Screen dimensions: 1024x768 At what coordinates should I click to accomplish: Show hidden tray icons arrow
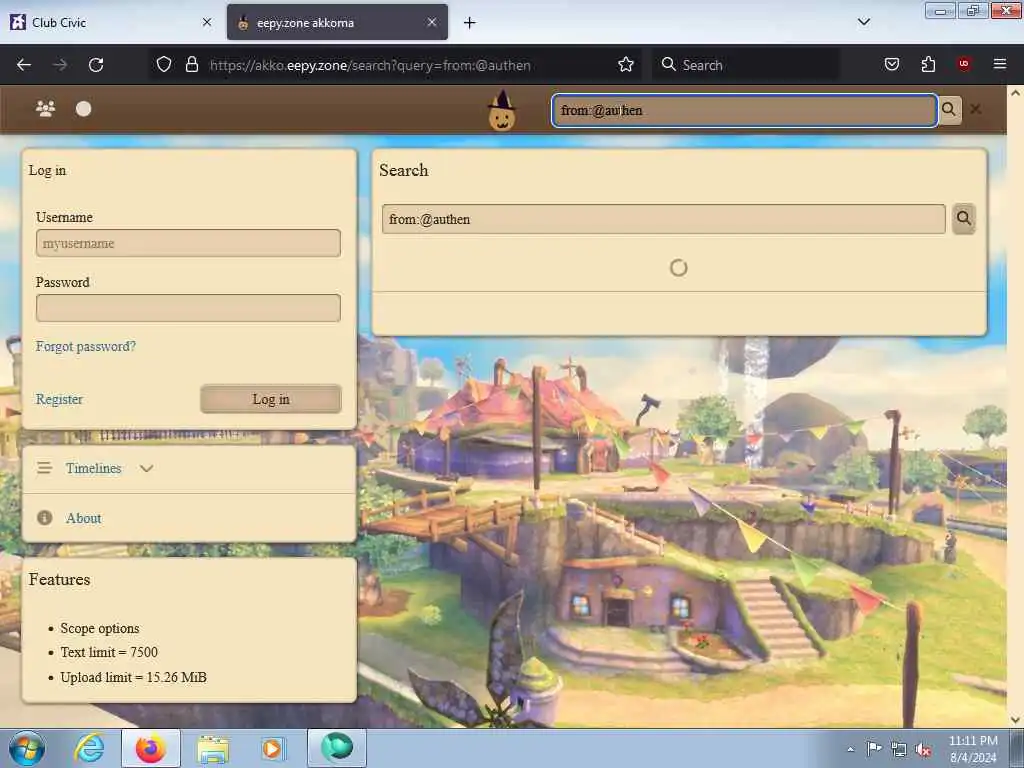click(850, 749)
